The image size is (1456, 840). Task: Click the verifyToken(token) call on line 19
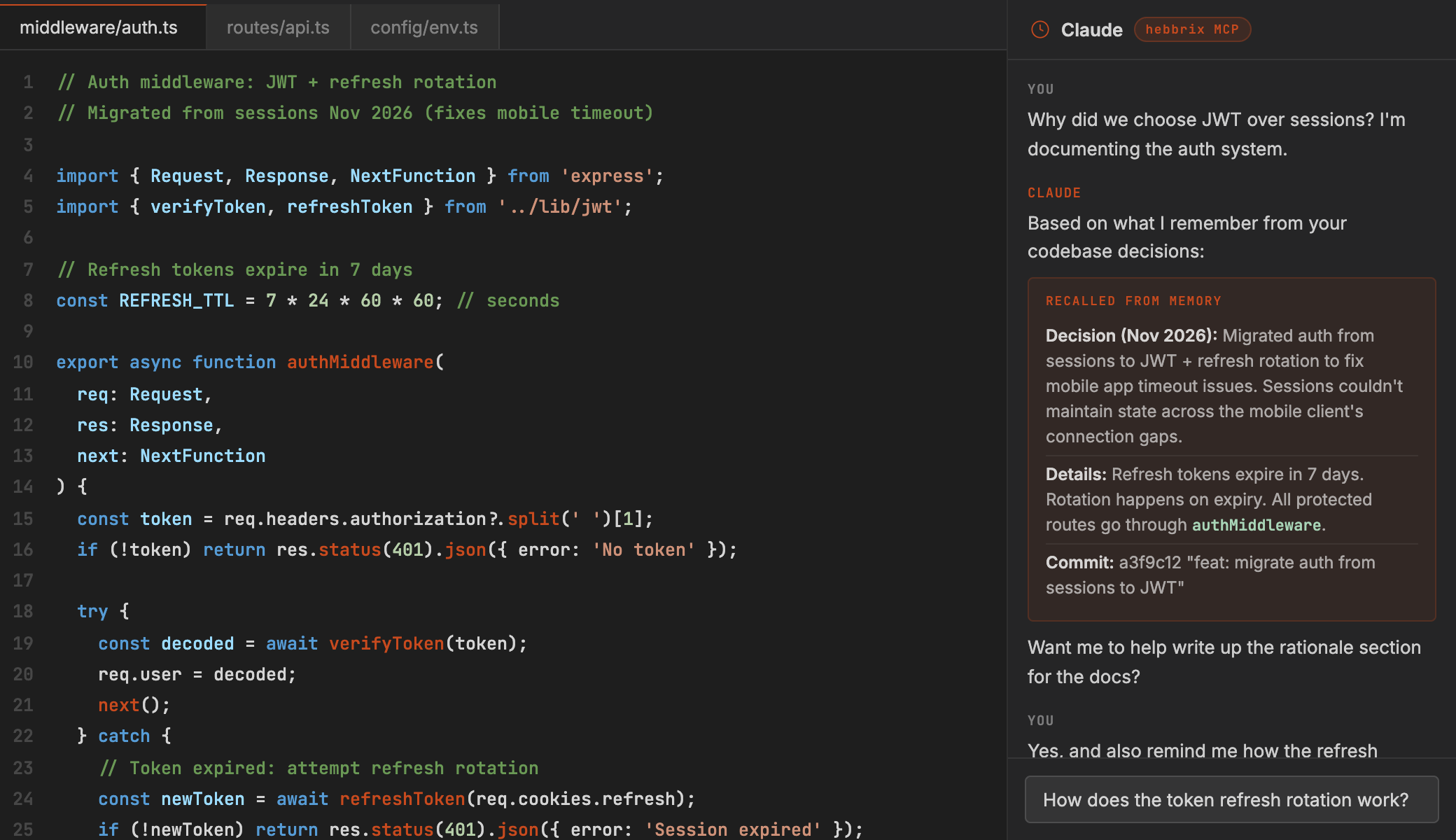[428, 644]
